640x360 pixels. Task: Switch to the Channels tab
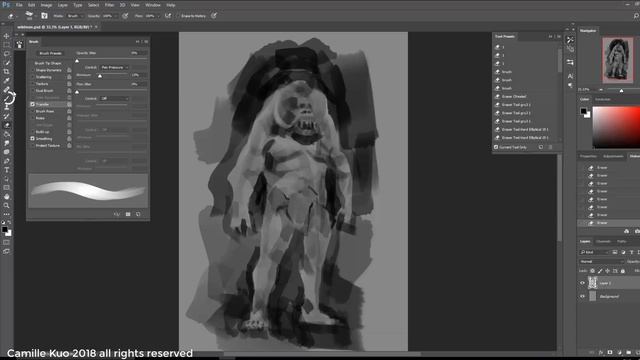point(603,242)
